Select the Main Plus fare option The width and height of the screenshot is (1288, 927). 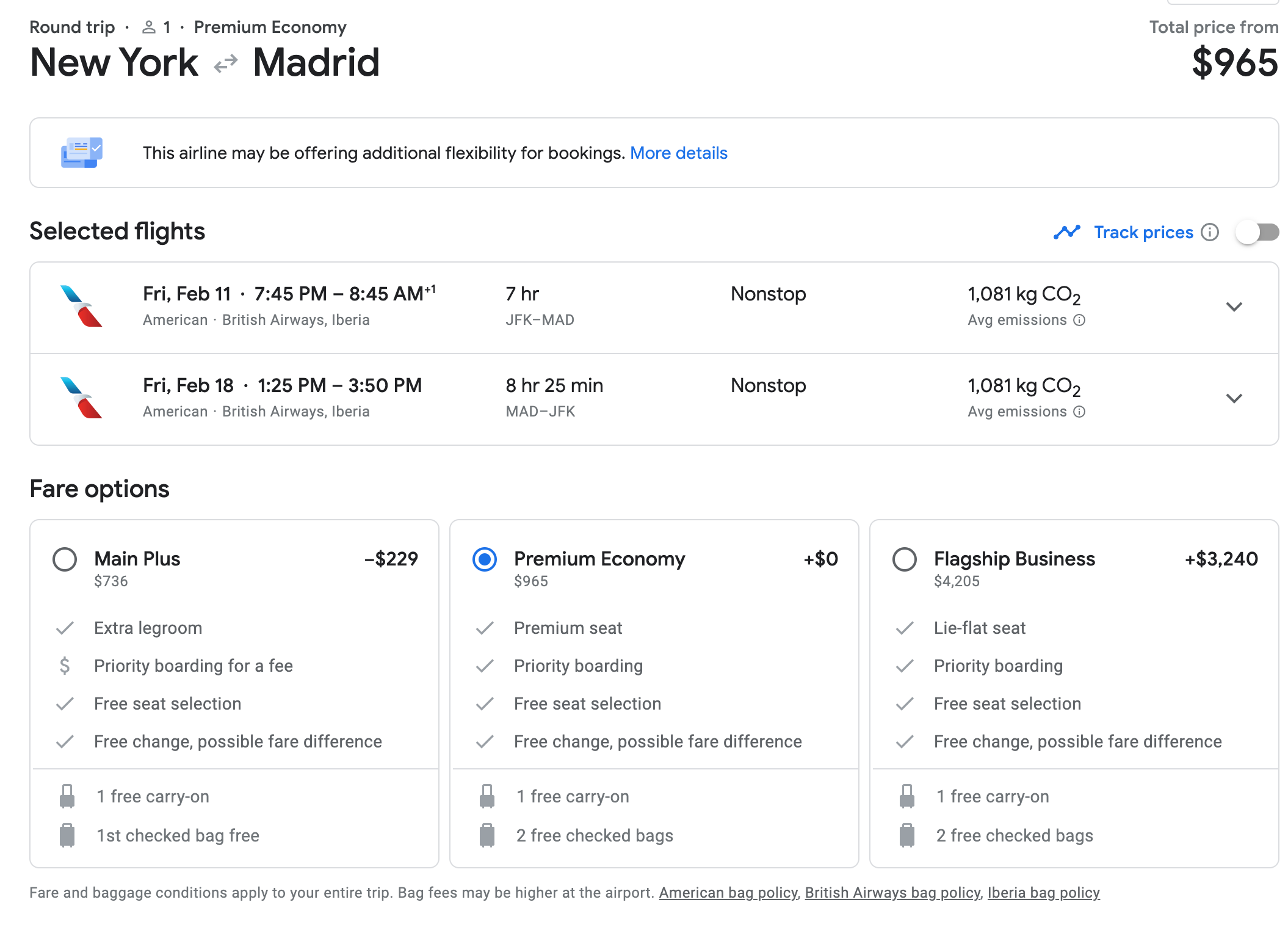pyautogui.click(x=65, y=559)
